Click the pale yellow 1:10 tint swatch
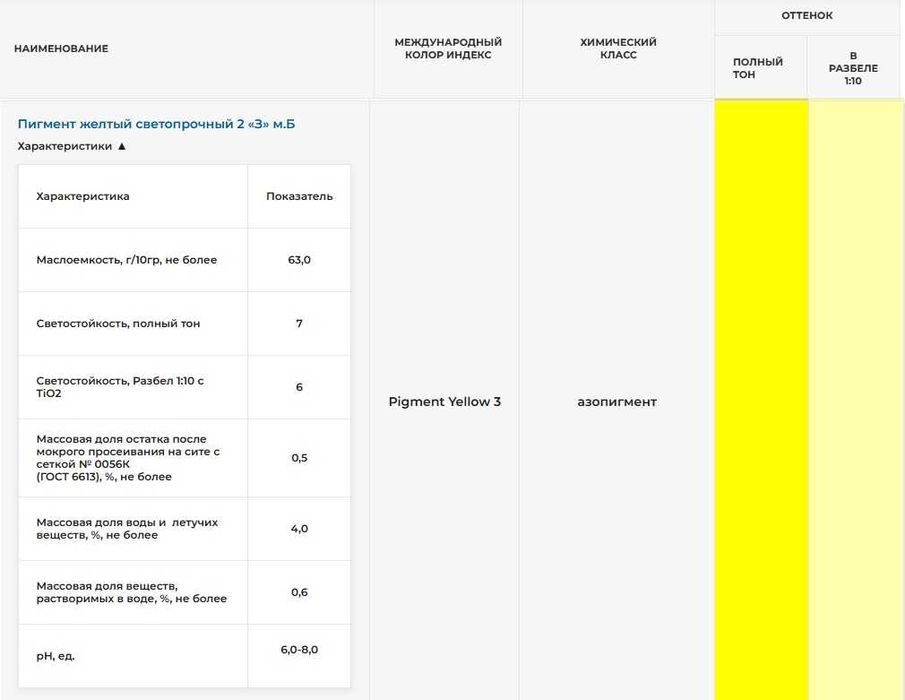This screenshot has width=905, height=700. pos(857,399)
